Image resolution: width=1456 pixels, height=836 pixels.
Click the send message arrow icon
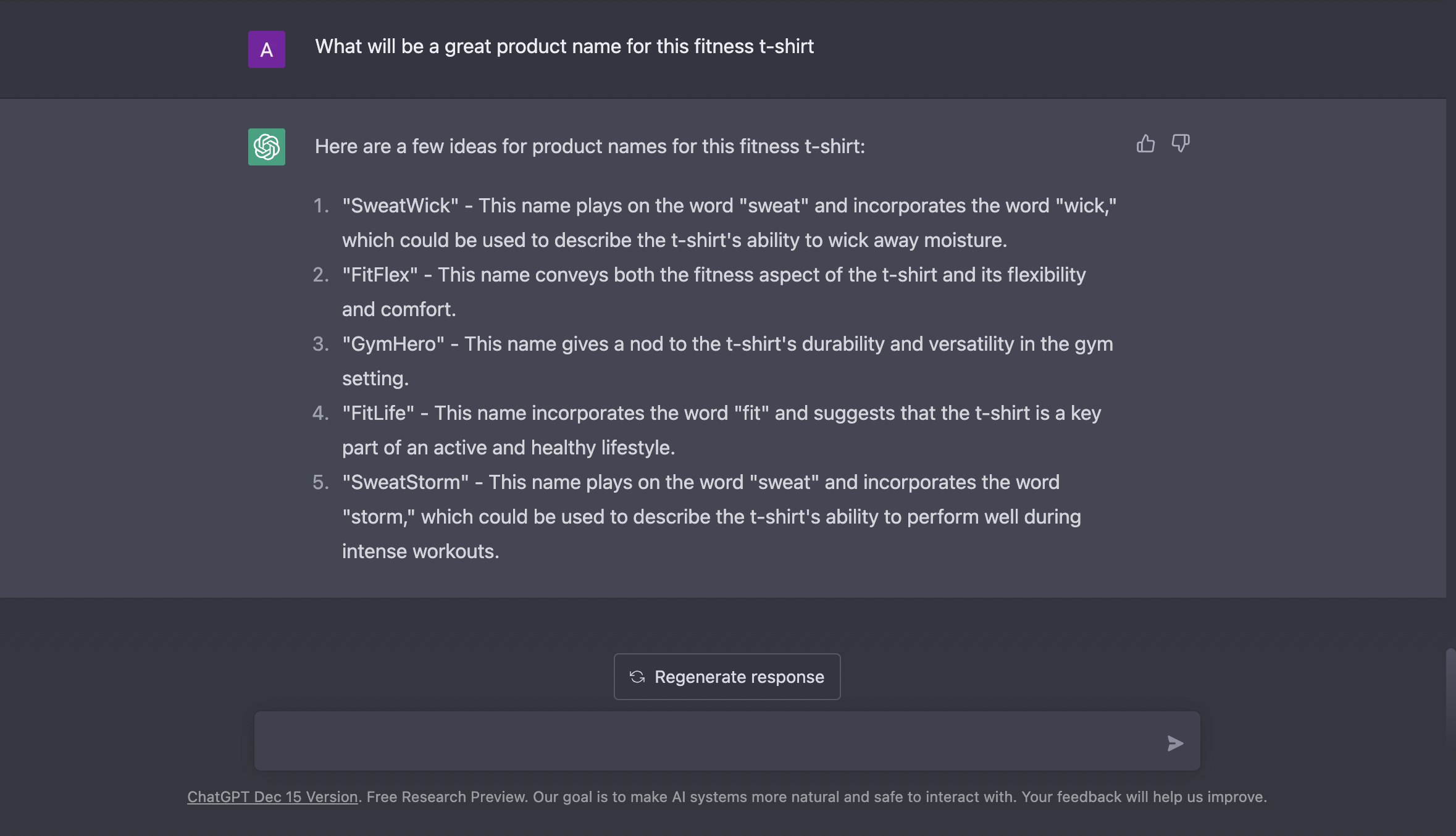(1175, 743)
